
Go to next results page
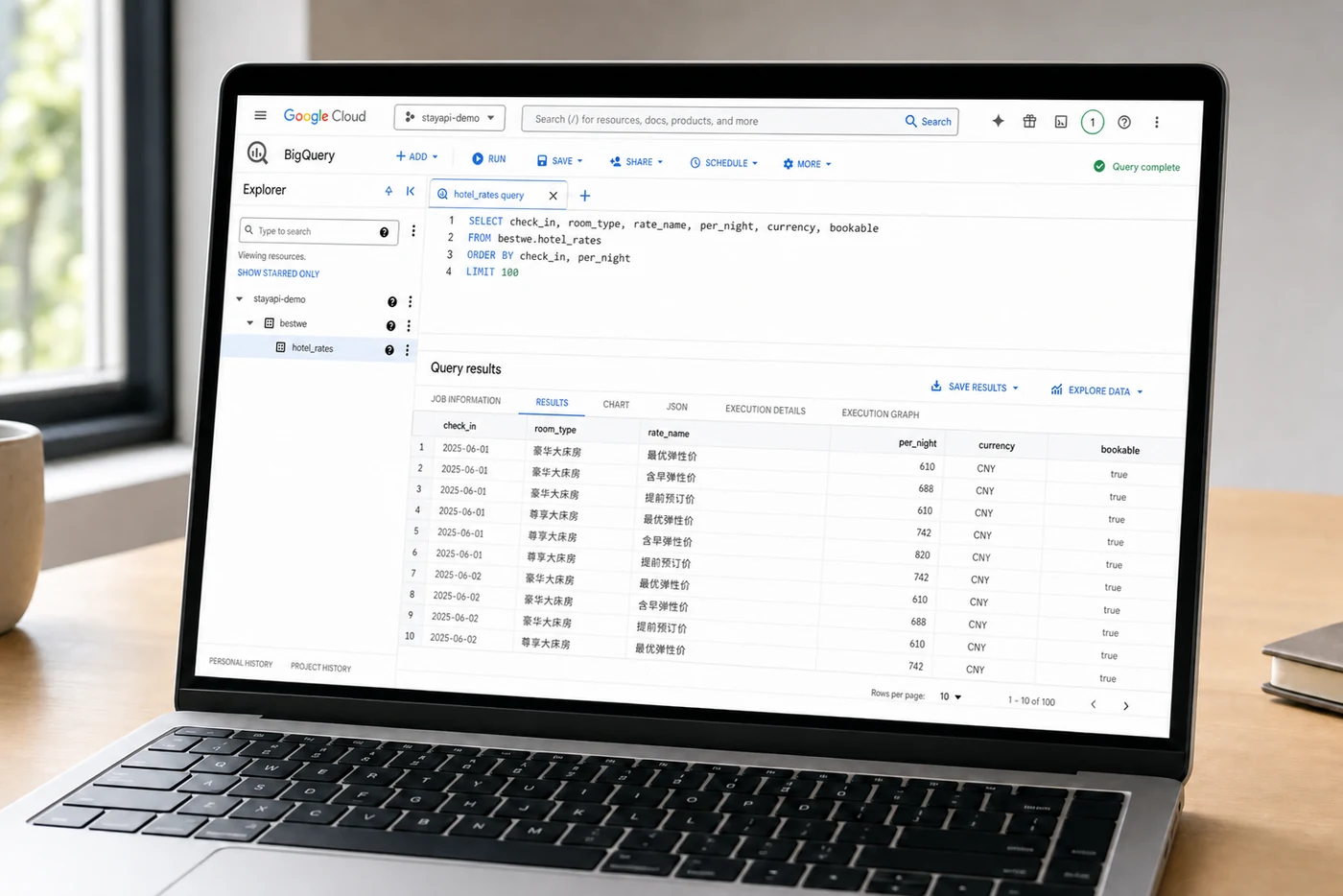click(x=1126, y=705)
